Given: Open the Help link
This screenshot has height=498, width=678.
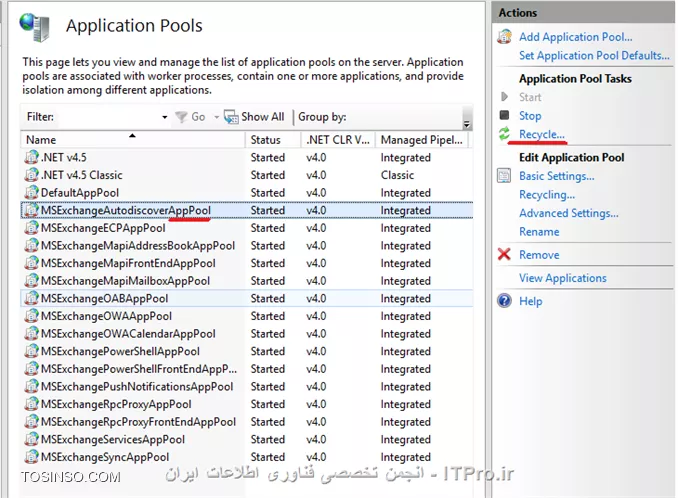Looking at the screenshot, I should pos(531,301).
